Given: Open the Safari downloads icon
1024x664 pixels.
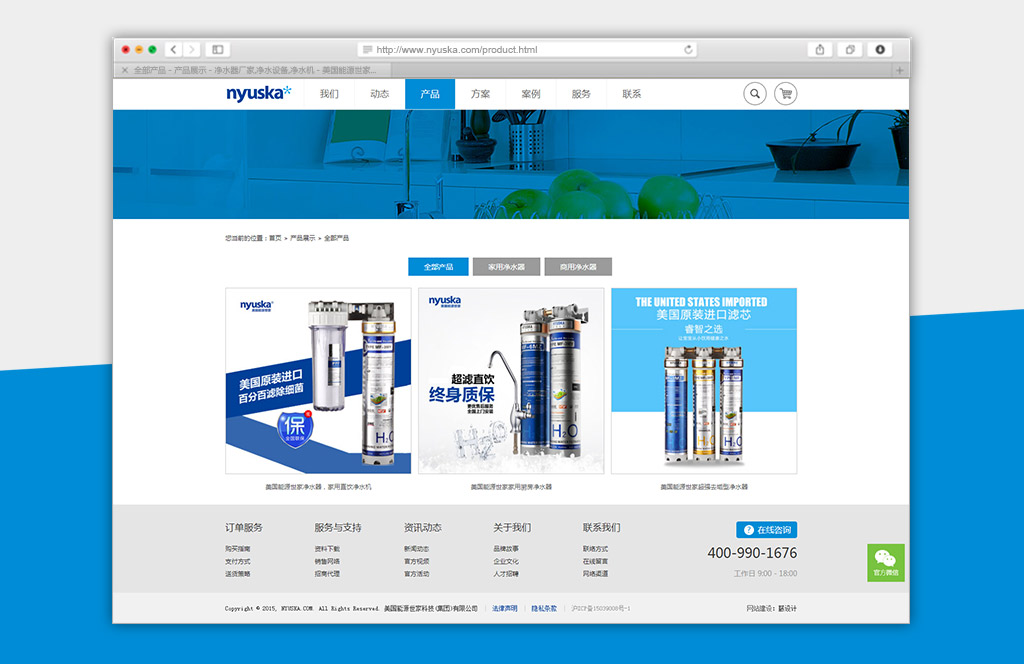Looking at the screenshot, I should point(880,49).
